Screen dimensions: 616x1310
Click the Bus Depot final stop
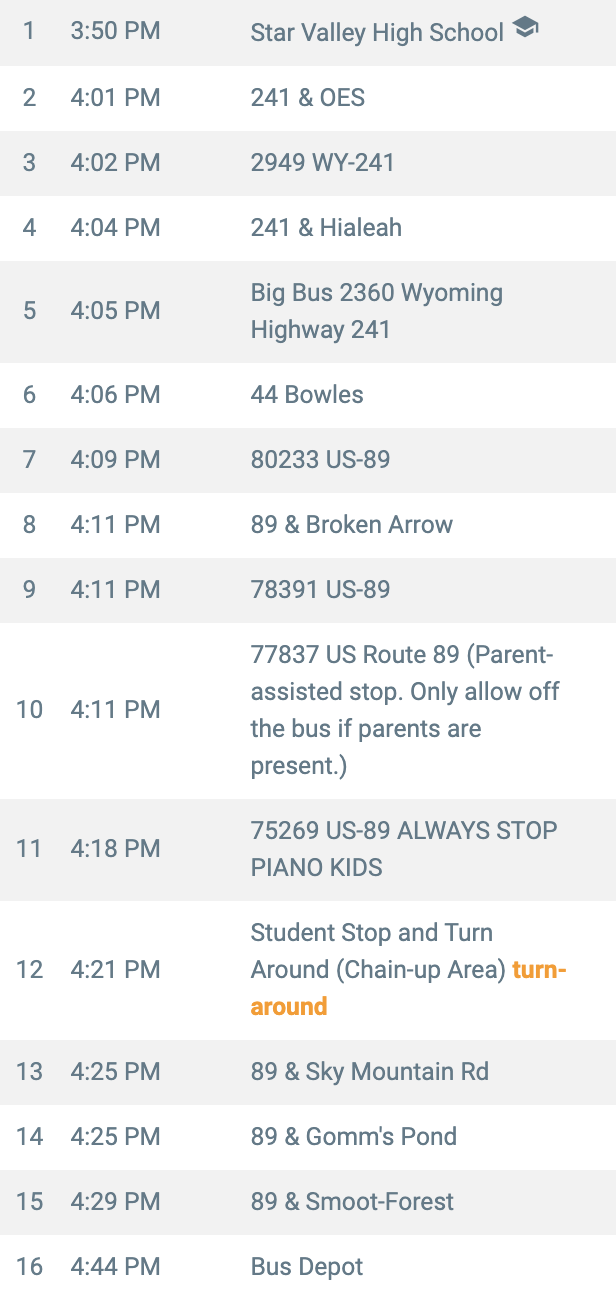click(x=307, y=1267)
